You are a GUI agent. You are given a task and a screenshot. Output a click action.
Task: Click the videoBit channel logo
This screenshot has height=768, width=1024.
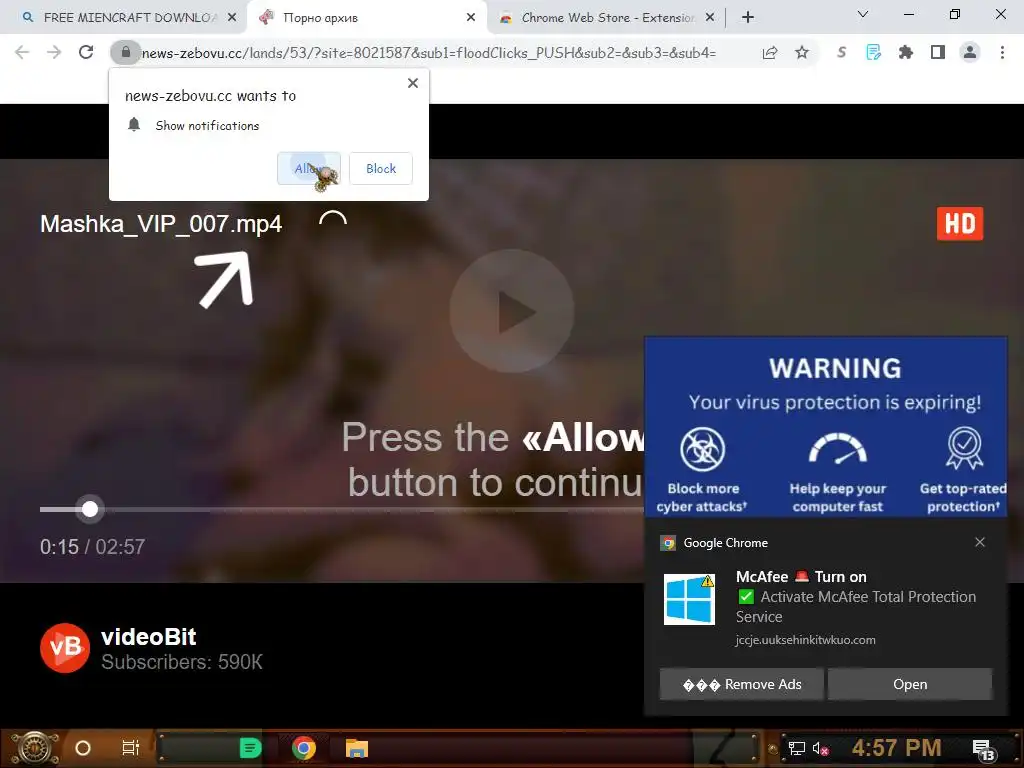tap(65, 648)
